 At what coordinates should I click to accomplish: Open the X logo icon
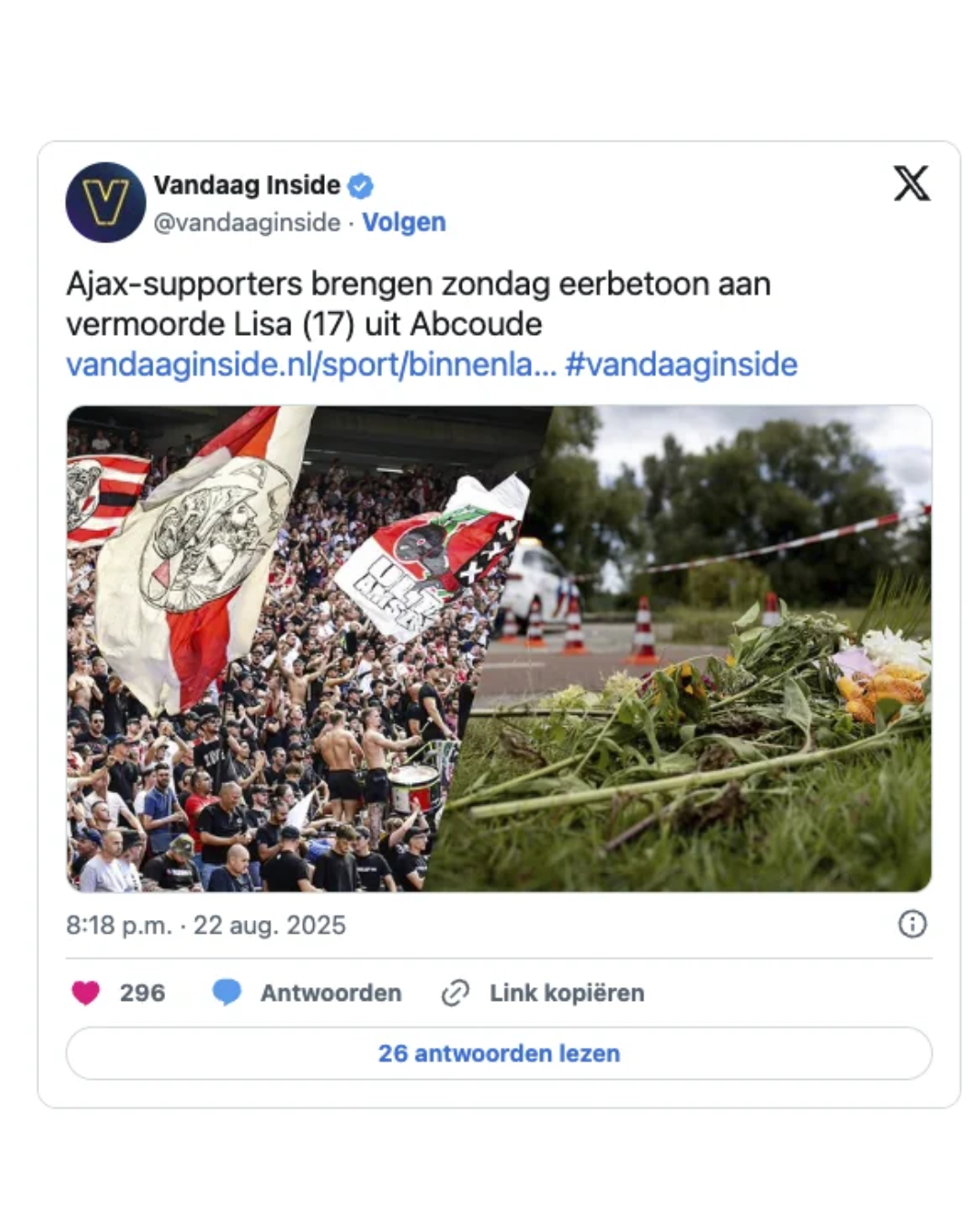(x=911, y=183)
